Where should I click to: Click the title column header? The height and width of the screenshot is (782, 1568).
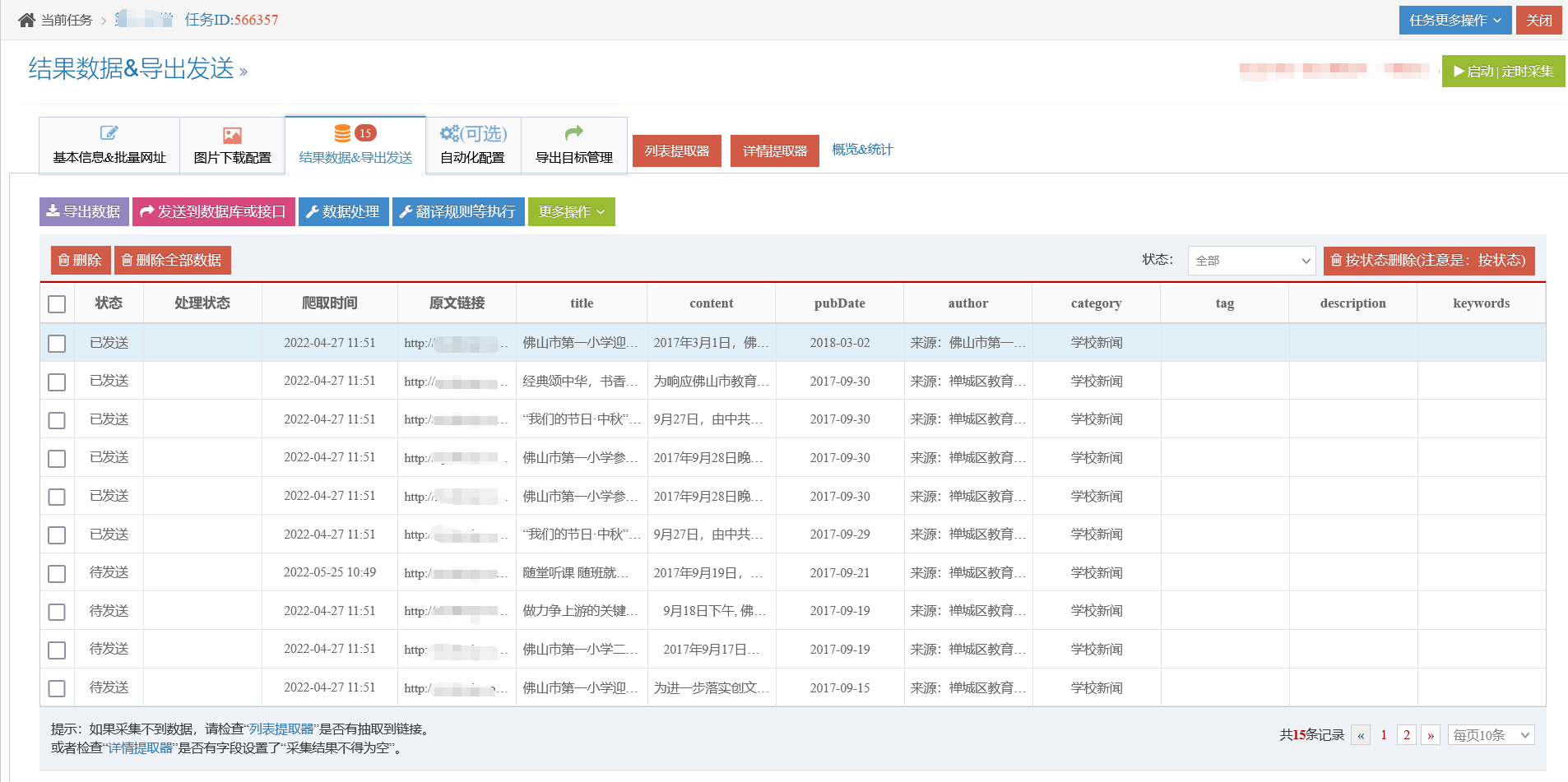(x=582, y=303)
